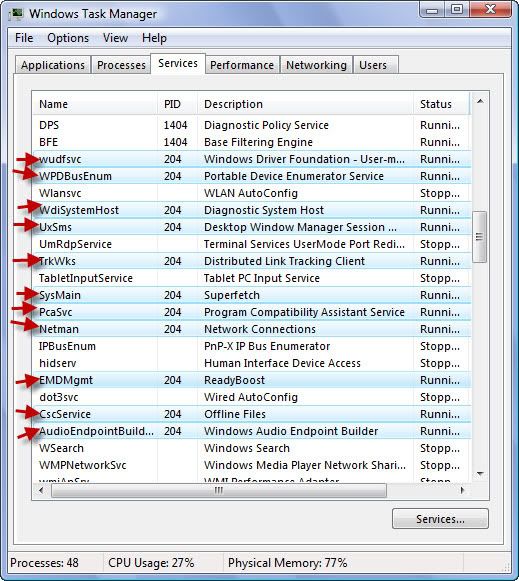This screenshot has width=519, height=581.
Task: Click the Physical Memory: 77% status entry
Action: click(287, 563)
